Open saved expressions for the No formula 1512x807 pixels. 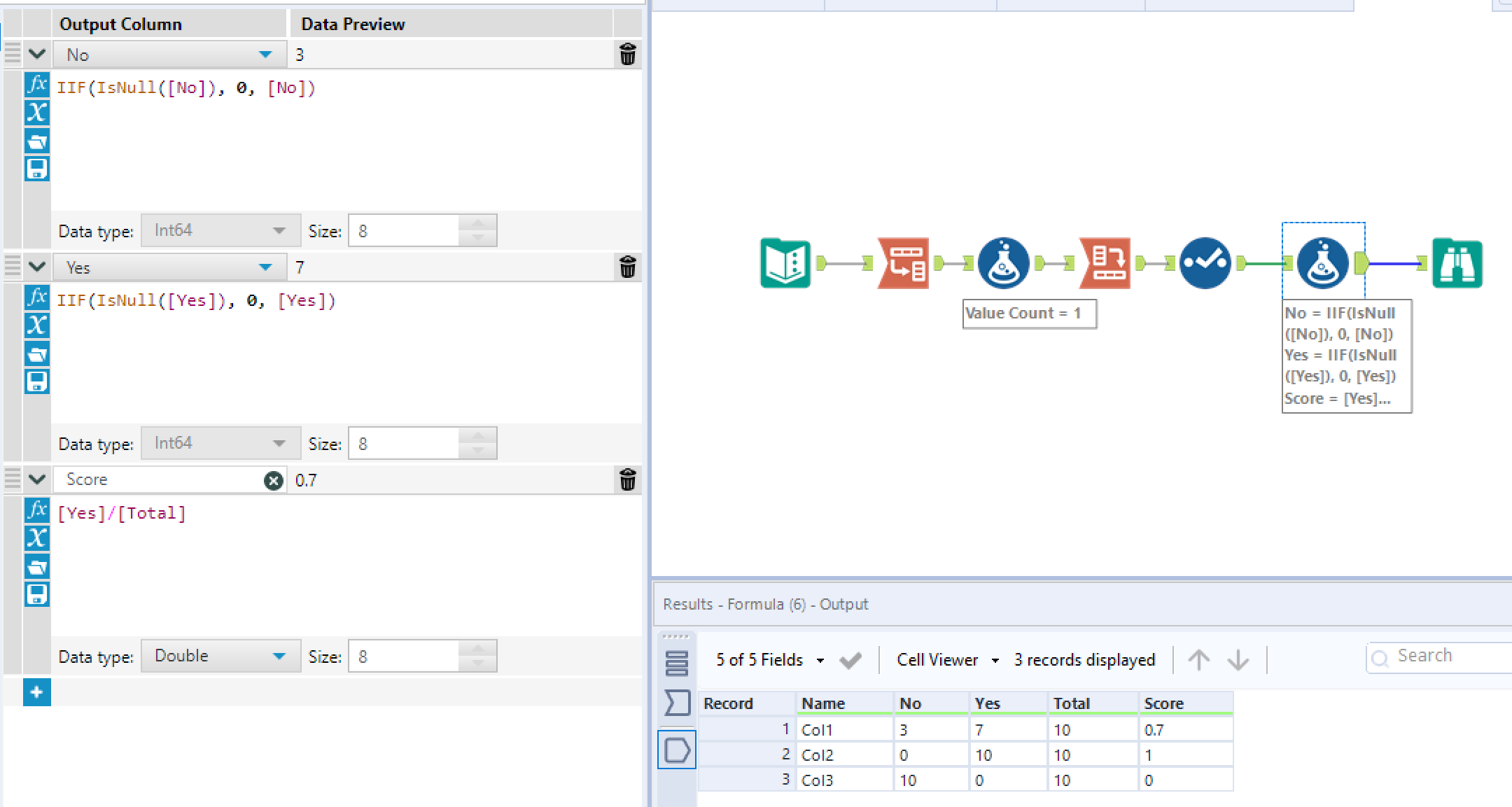click(x=37, y=141)
